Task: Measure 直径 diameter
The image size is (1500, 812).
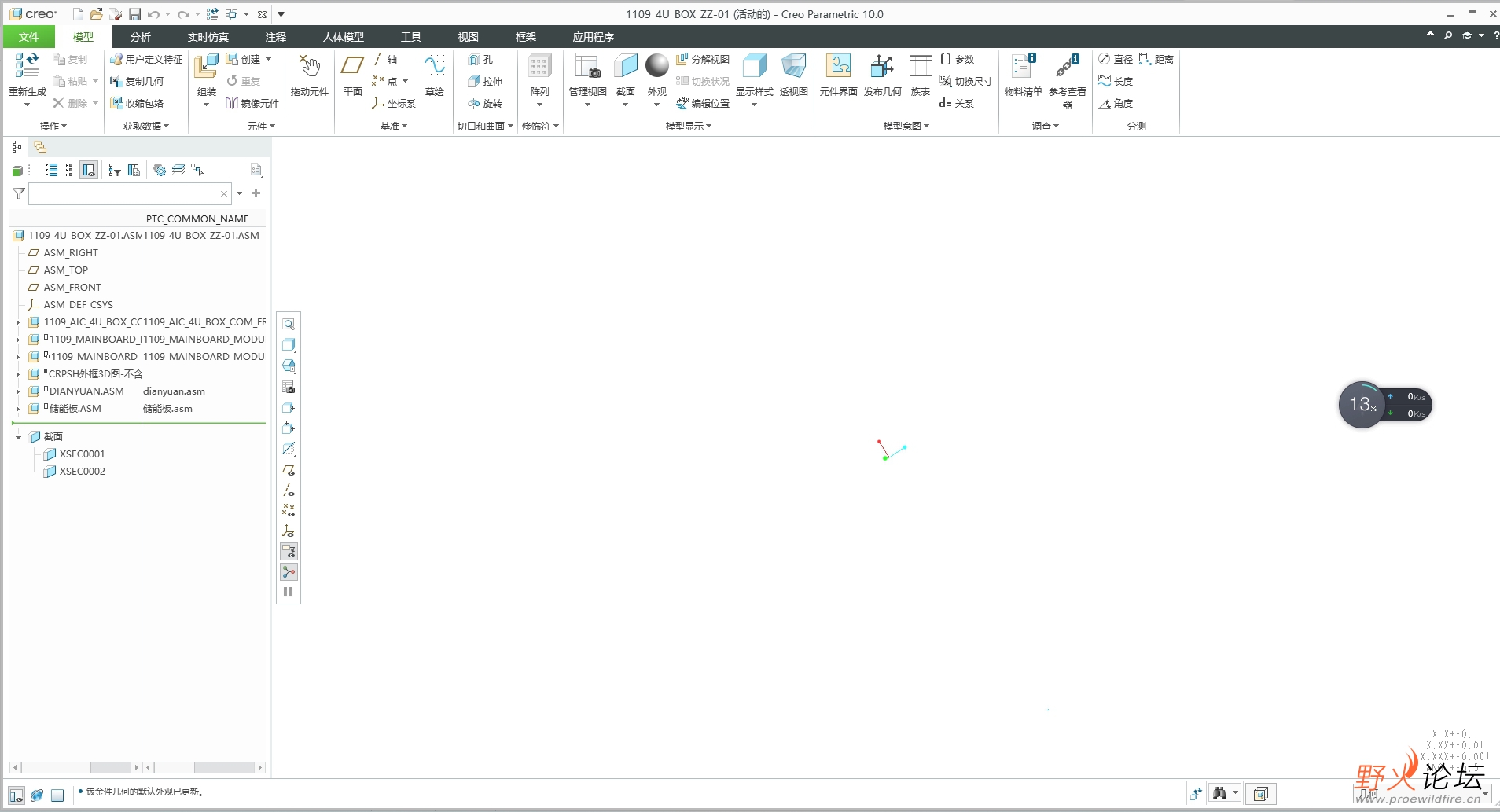Action: (1115, 59)
